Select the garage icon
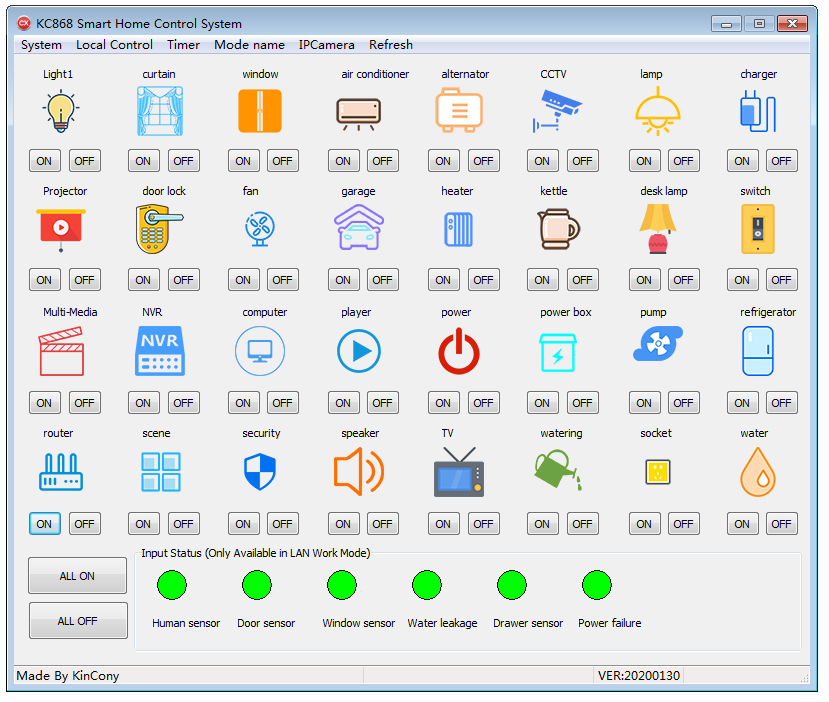 (x=358, y=229)
